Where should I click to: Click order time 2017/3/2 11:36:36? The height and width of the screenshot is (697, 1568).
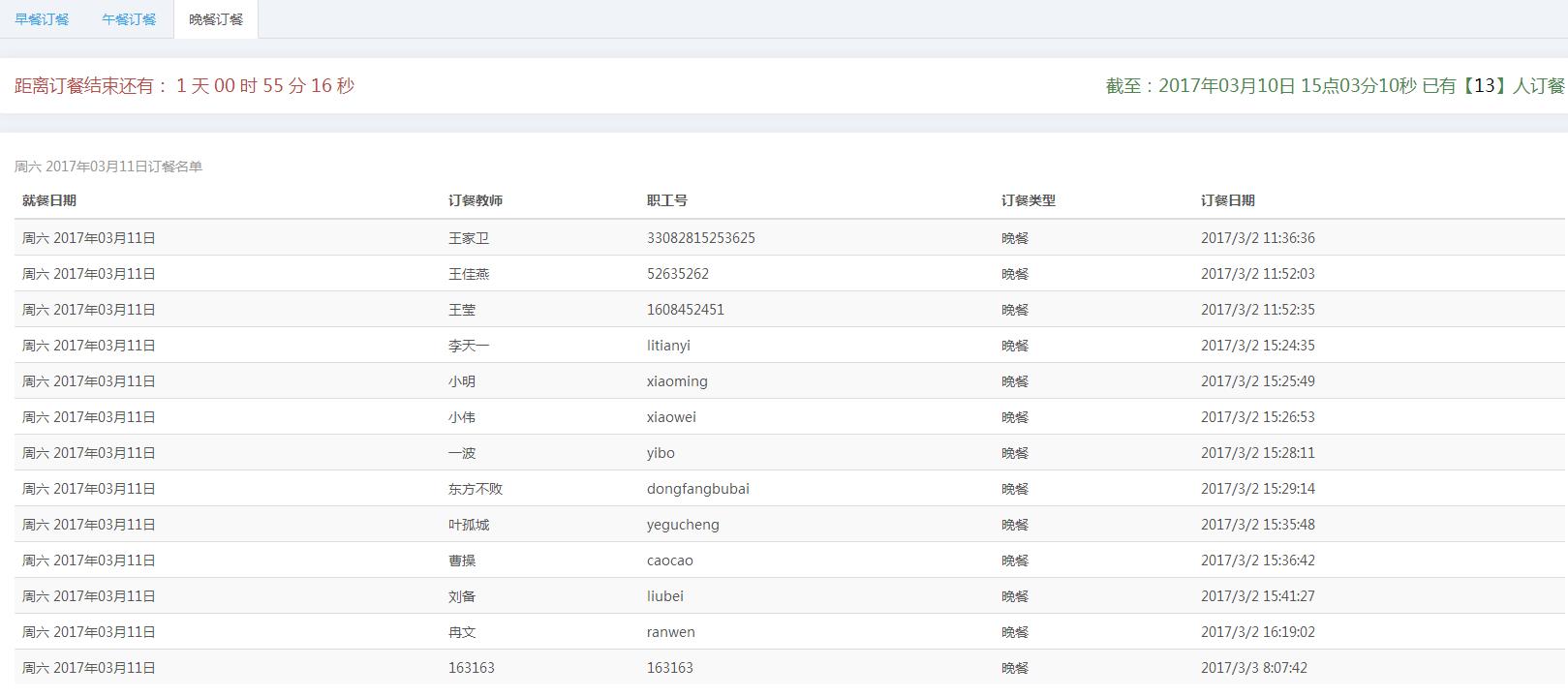coord(1258,238)
